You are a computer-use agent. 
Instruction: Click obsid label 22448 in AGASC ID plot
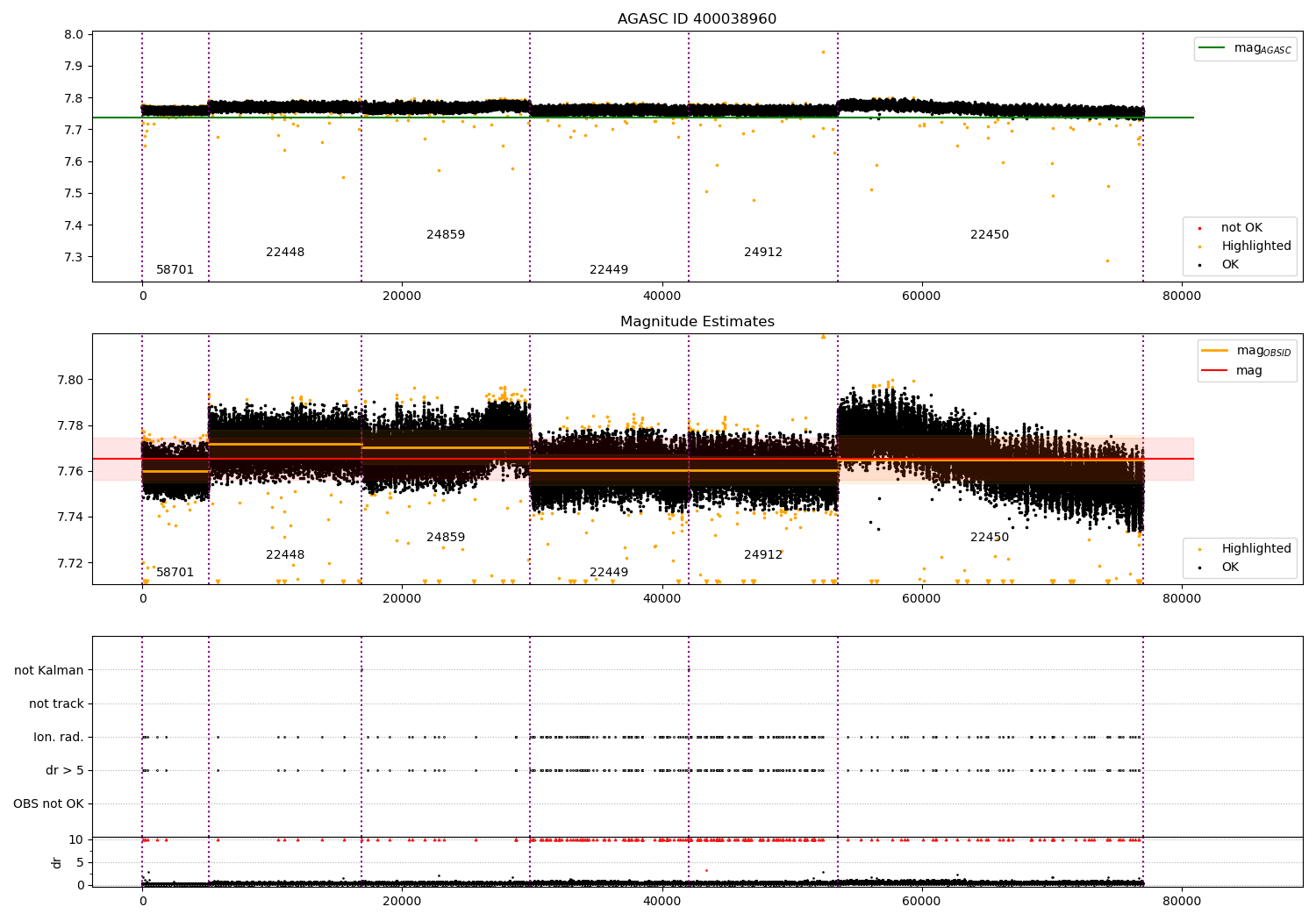(x=285, y=252)
